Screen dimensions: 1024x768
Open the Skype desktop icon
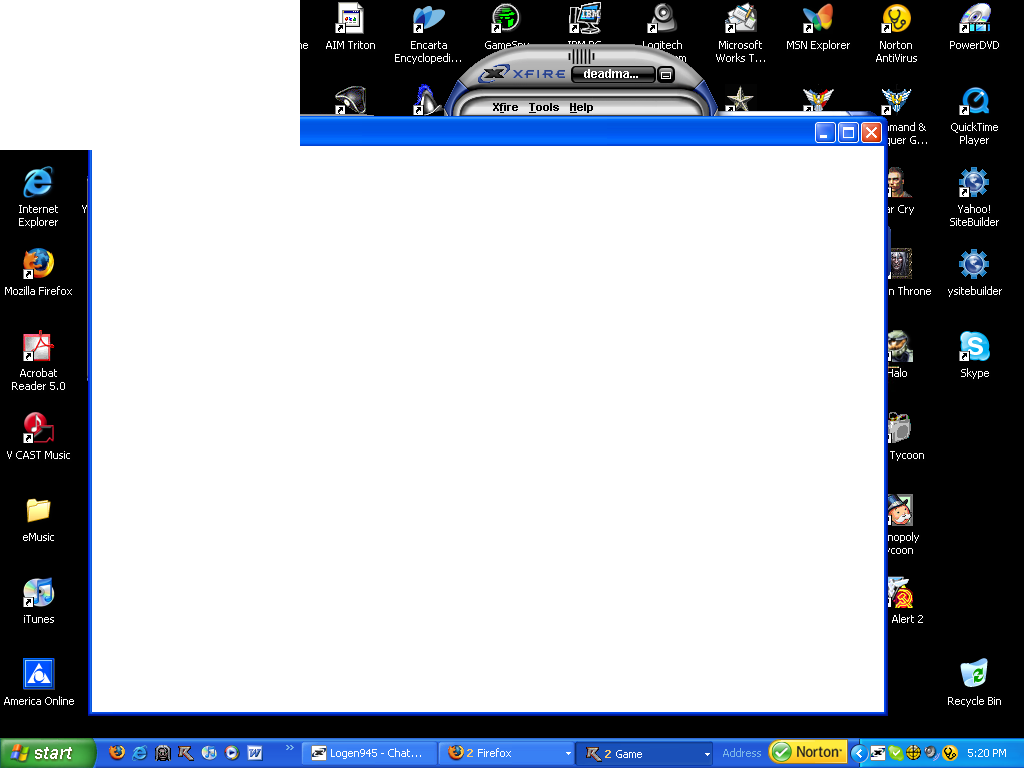(x=974, y=347)
